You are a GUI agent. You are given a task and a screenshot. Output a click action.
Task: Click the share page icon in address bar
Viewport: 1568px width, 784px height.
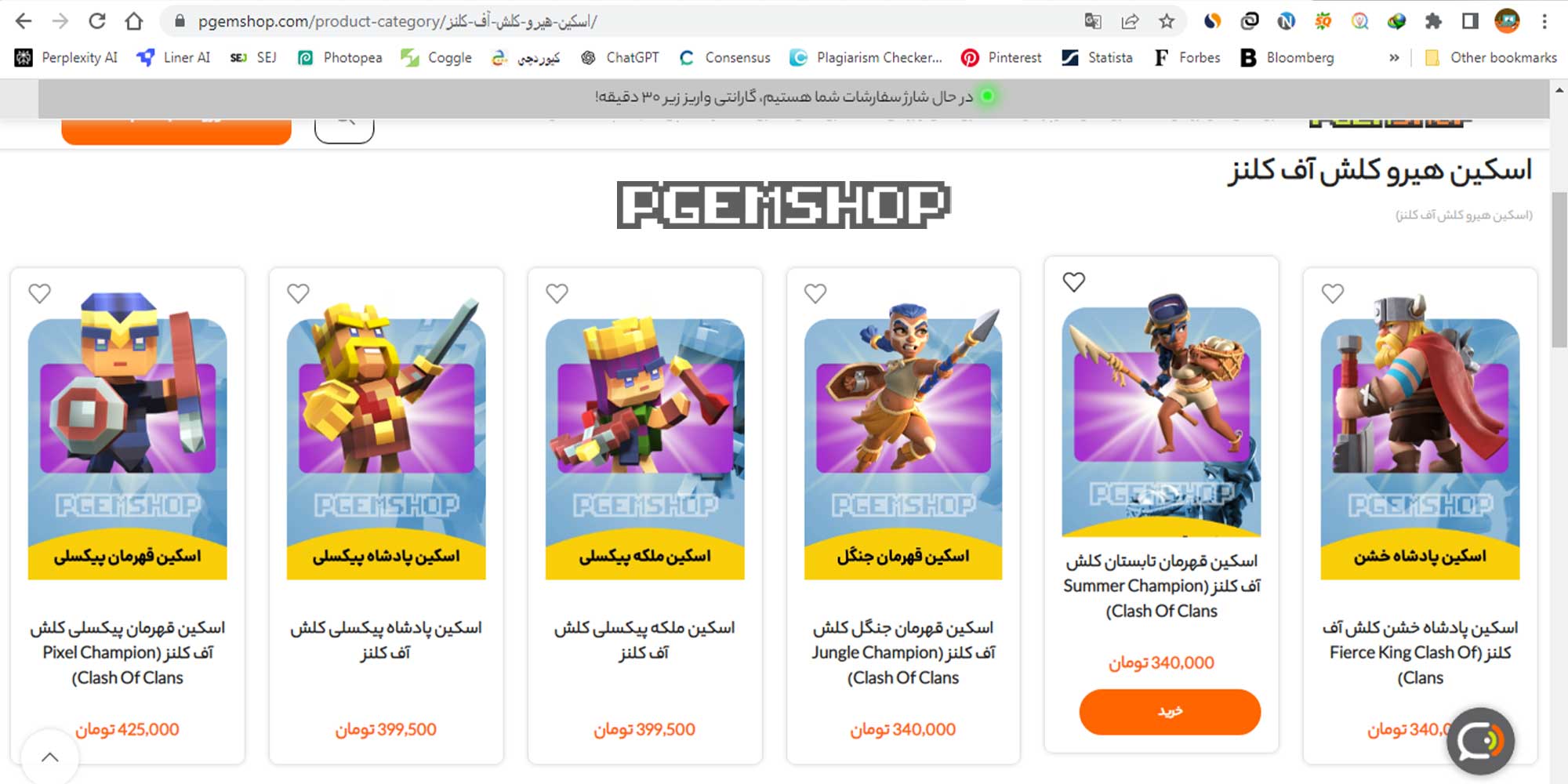point(1130,21)
